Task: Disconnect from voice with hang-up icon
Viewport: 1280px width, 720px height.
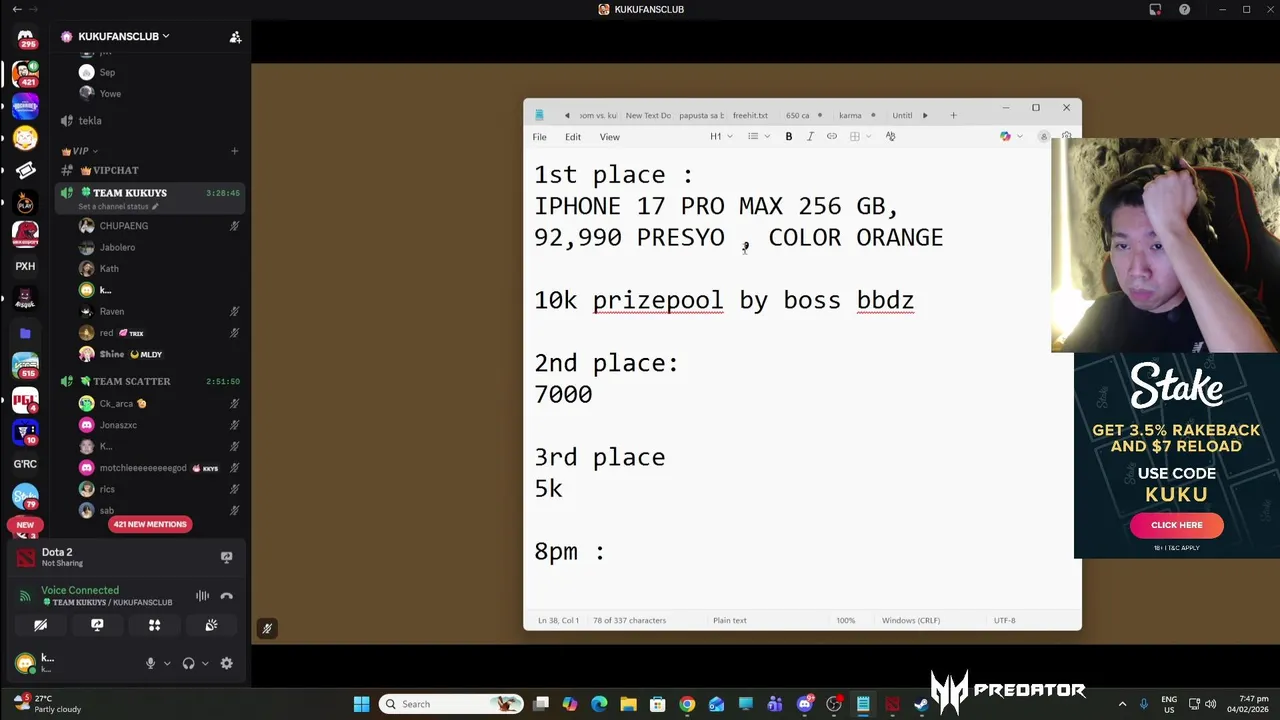Action: pyautogui.click(x=226, y=596)
